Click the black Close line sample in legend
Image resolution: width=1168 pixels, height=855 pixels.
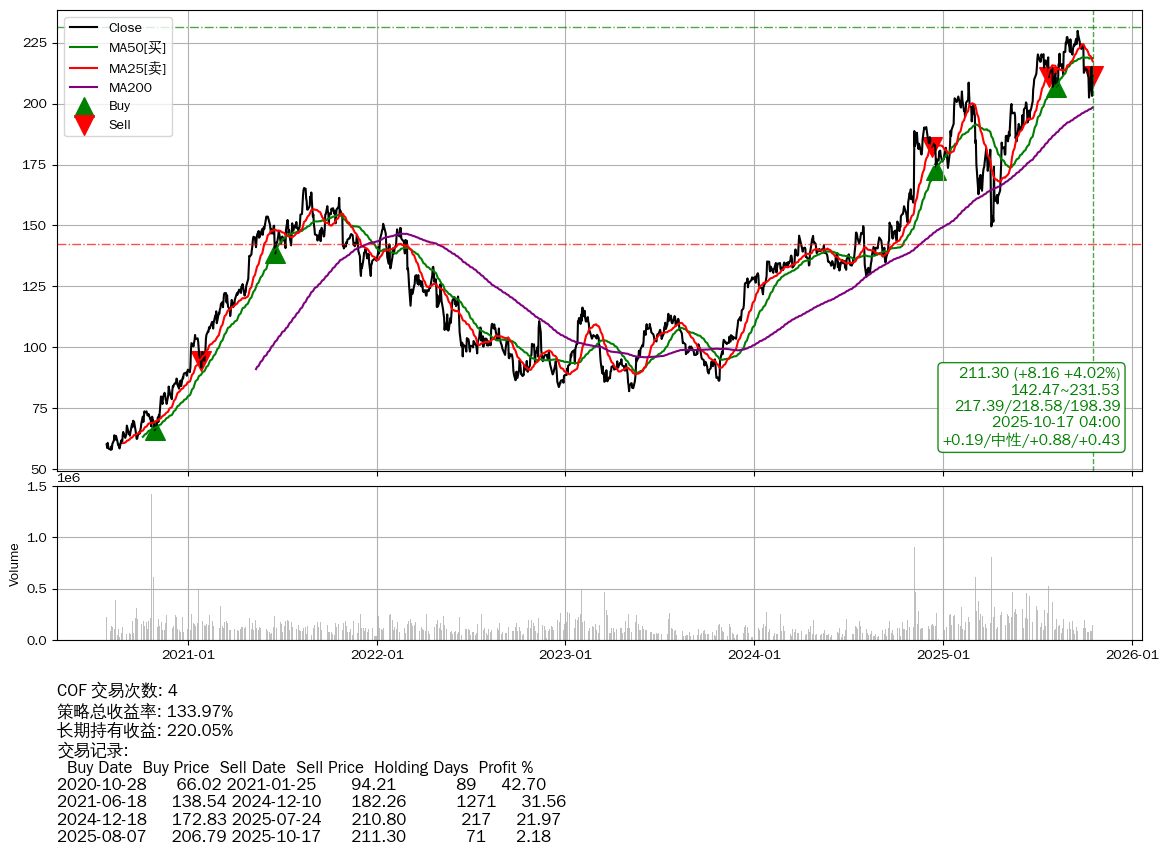tap(85, 28)
